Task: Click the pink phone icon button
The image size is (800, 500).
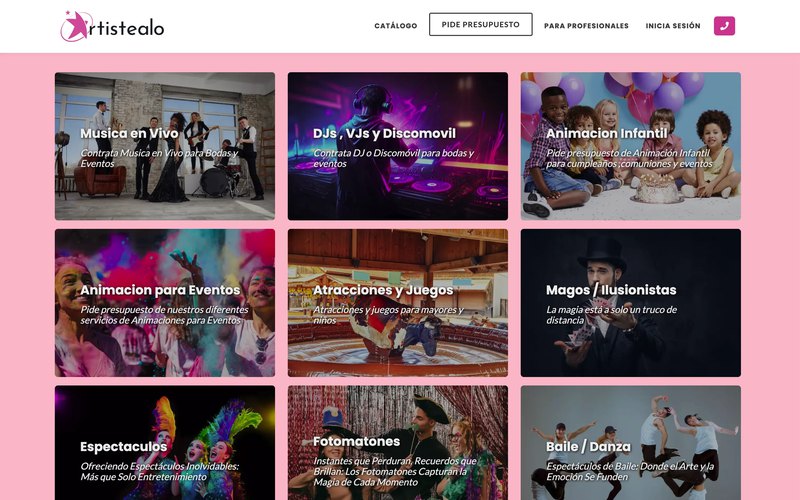Action: tap(724, 26)
